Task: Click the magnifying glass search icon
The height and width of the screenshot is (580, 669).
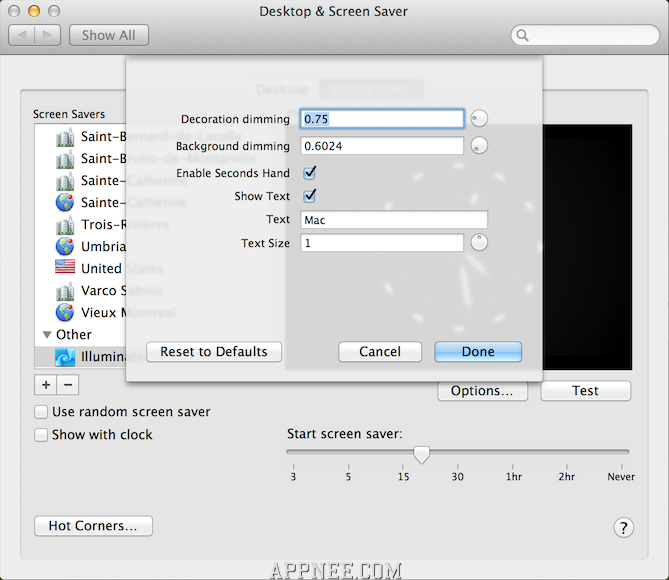Action: (x=522, y=35)
